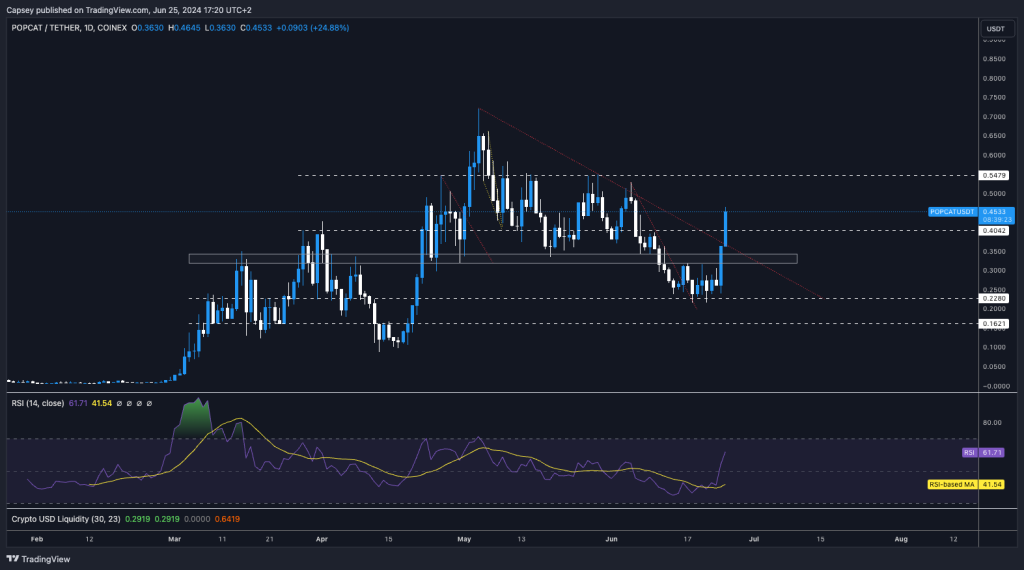The image size is (1024, 570).
Task: Click the RSI-based MA axis label
Action: tap(952, 484)
